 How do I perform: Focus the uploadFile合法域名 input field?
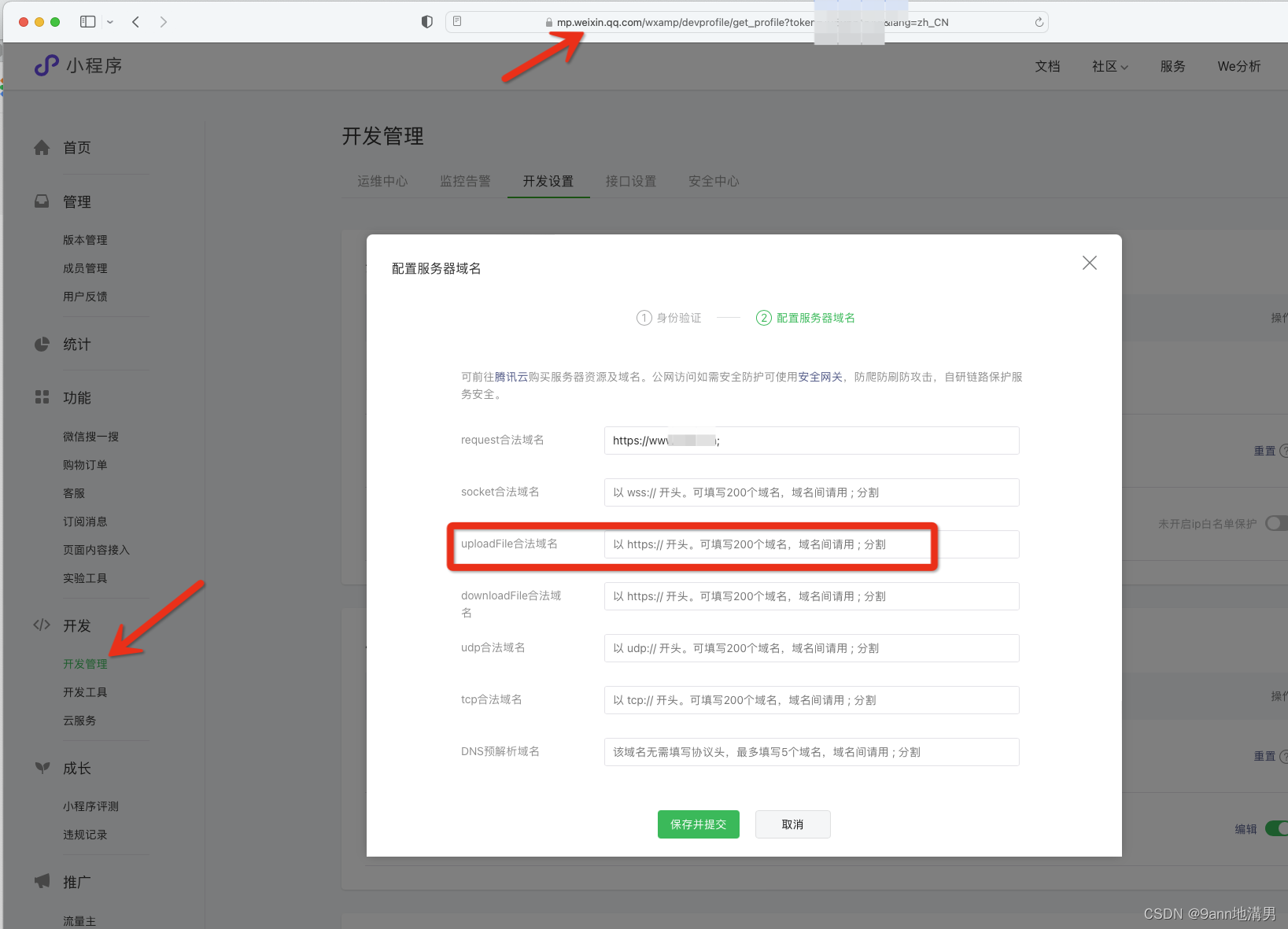point(812,544)
